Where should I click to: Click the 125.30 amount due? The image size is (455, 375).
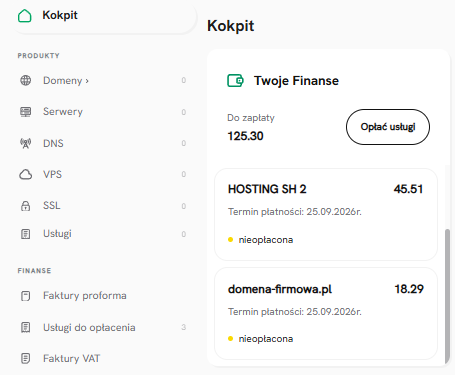245,136
